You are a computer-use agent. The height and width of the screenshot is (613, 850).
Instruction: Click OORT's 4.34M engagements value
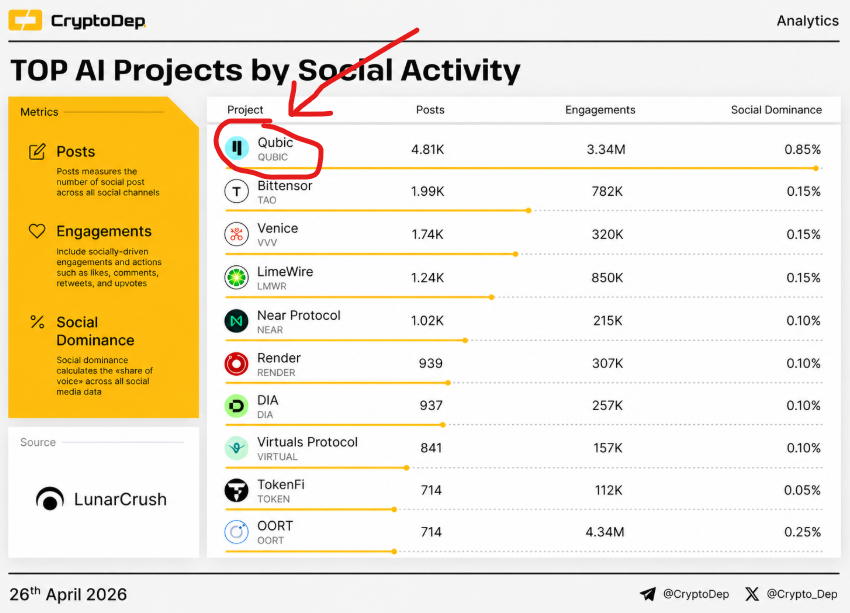tap(605, 532)
